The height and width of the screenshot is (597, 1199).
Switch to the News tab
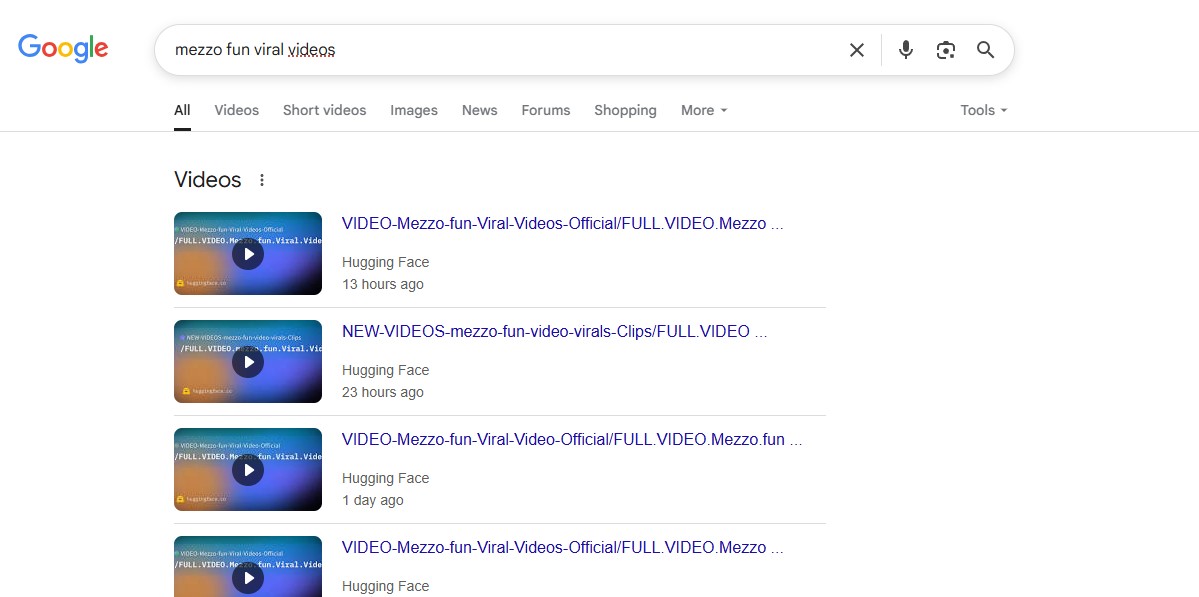point(479,110)
